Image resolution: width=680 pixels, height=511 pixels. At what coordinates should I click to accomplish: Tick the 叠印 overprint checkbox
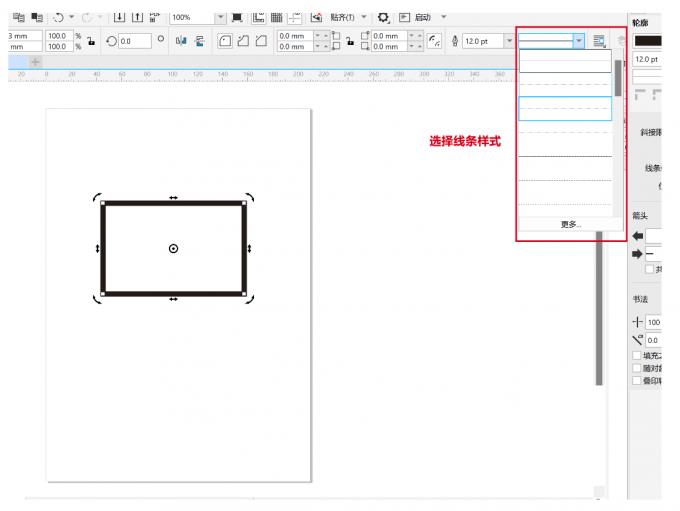[x=637, y=380]
